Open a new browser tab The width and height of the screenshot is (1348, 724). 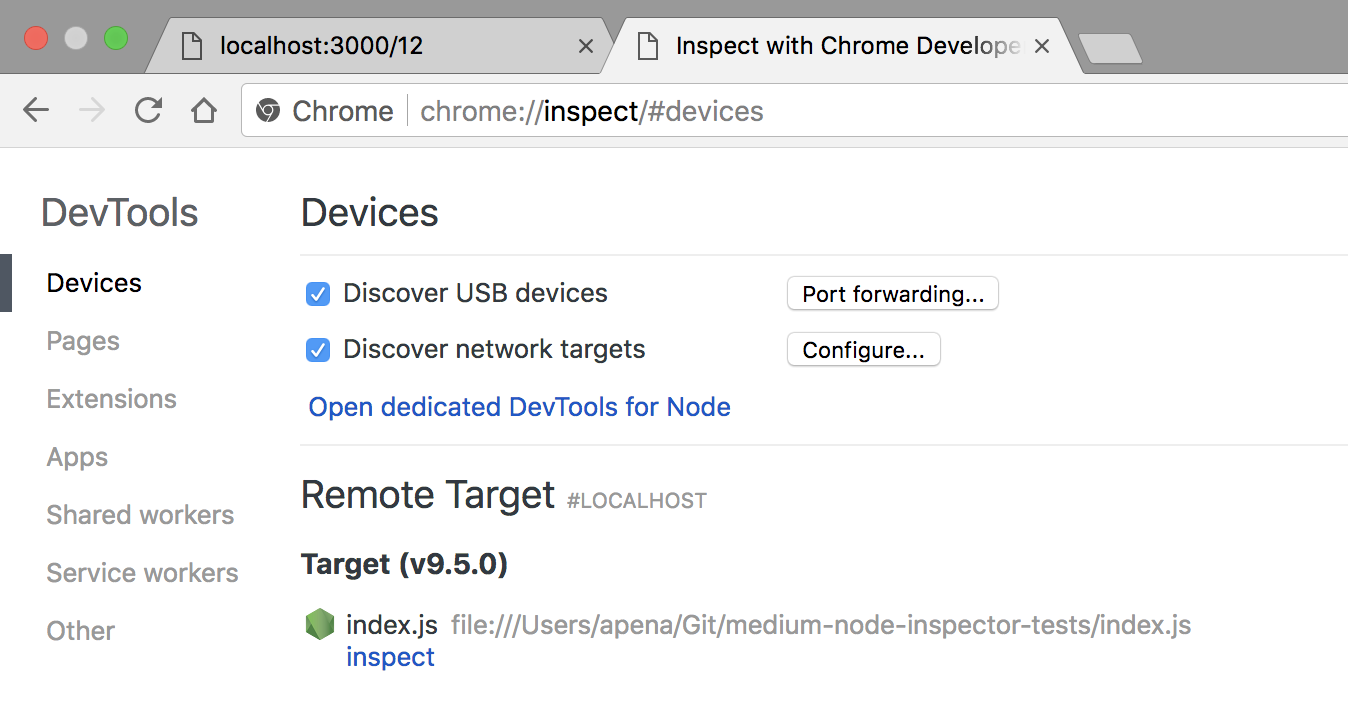[x=1110, y=47]
